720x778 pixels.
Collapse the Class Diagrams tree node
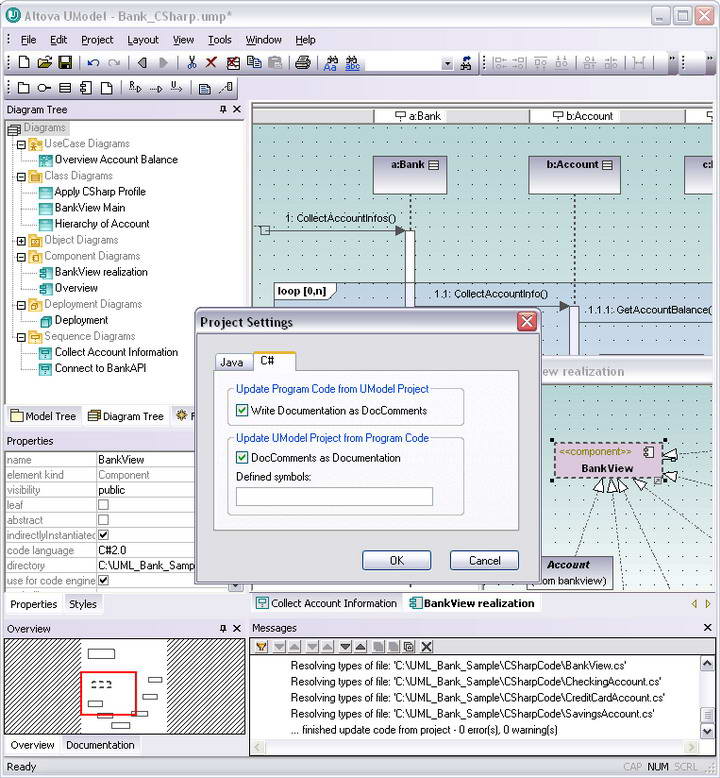point(21,177)
